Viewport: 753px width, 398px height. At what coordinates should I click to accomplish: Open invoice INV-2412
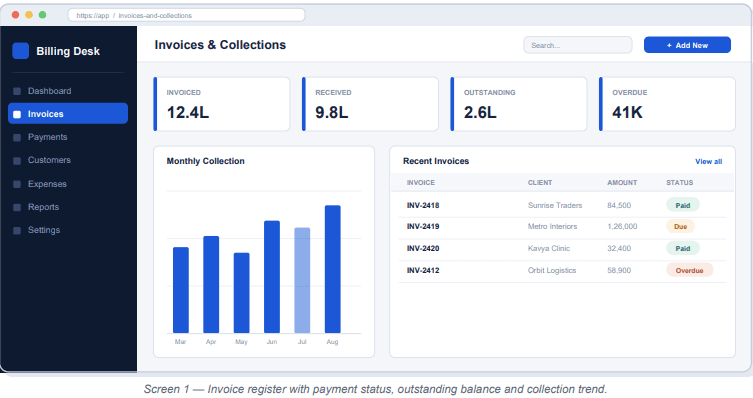tap(423, 271)
